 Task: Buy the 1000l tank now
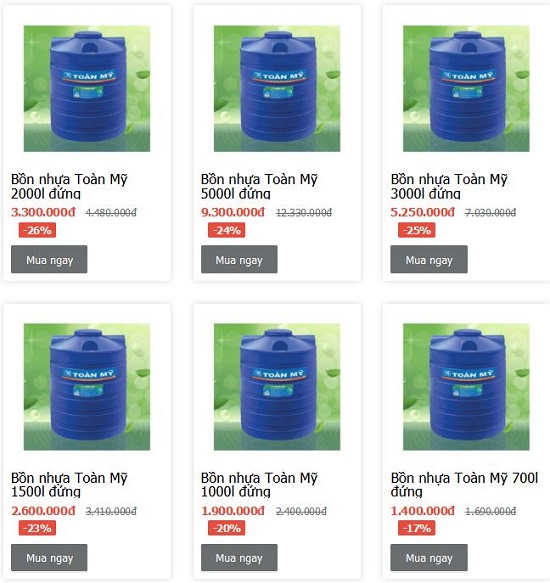[239, 557]
